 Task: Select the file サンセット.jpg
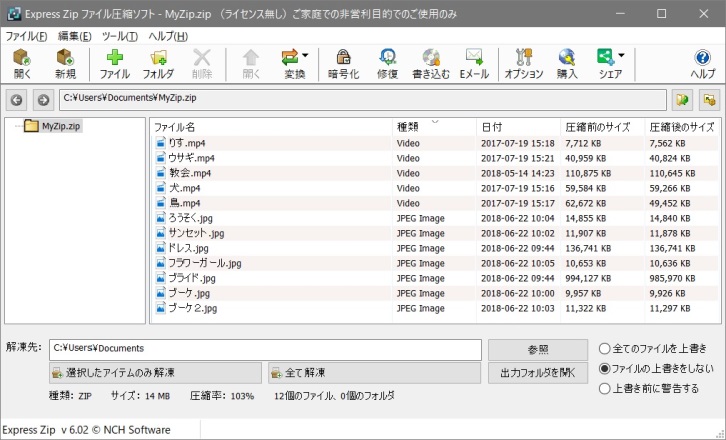point(196,233)
